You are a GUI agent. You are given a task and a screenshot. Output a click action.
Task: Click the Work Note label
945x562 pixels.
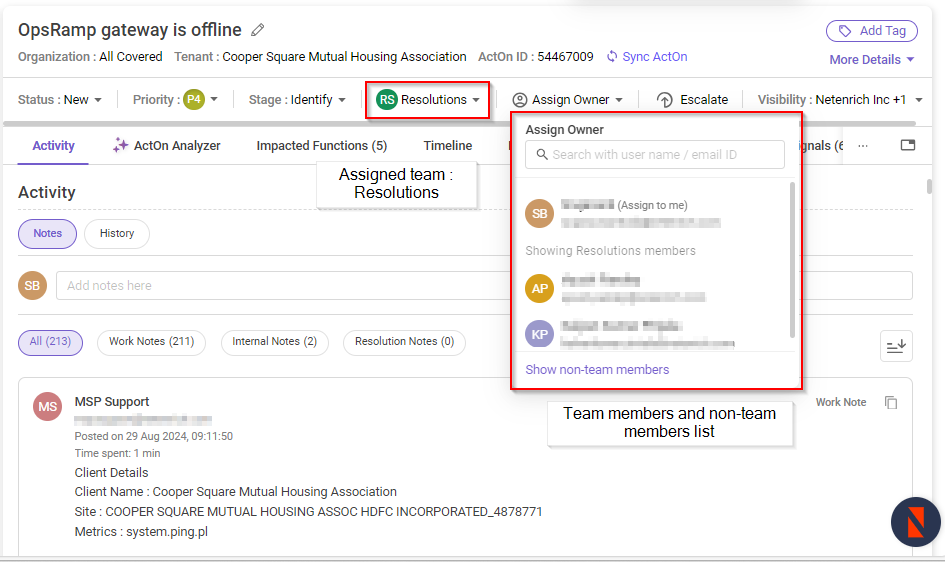click(841, 402)
